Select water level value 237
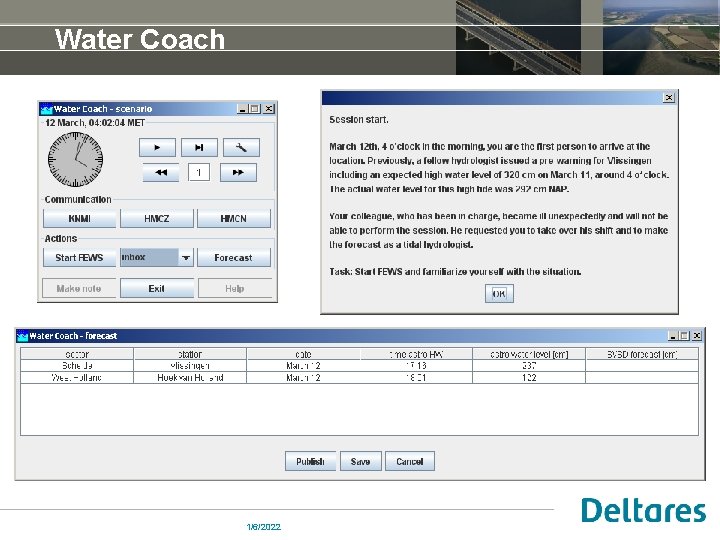 [x=529, y=366]
